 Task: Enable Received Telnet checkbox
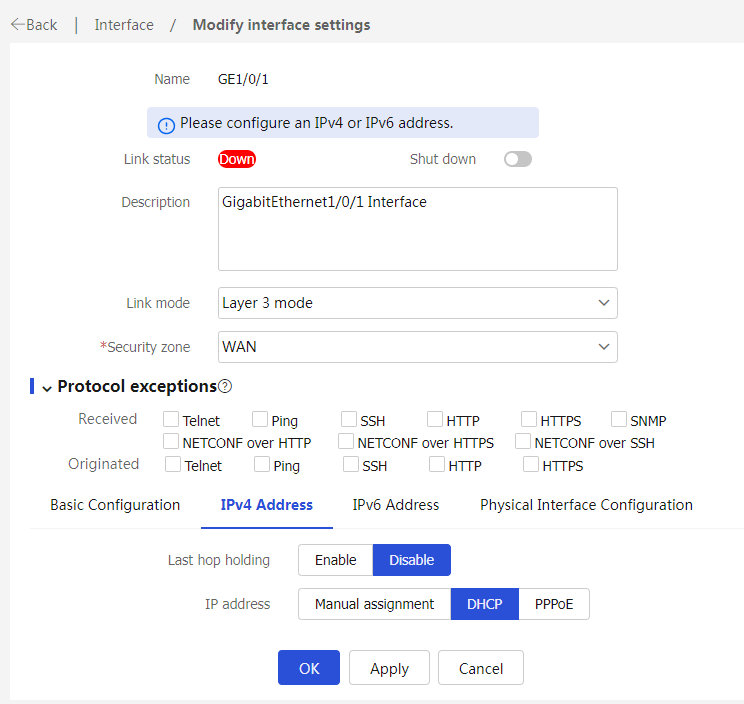pos(171,419)
